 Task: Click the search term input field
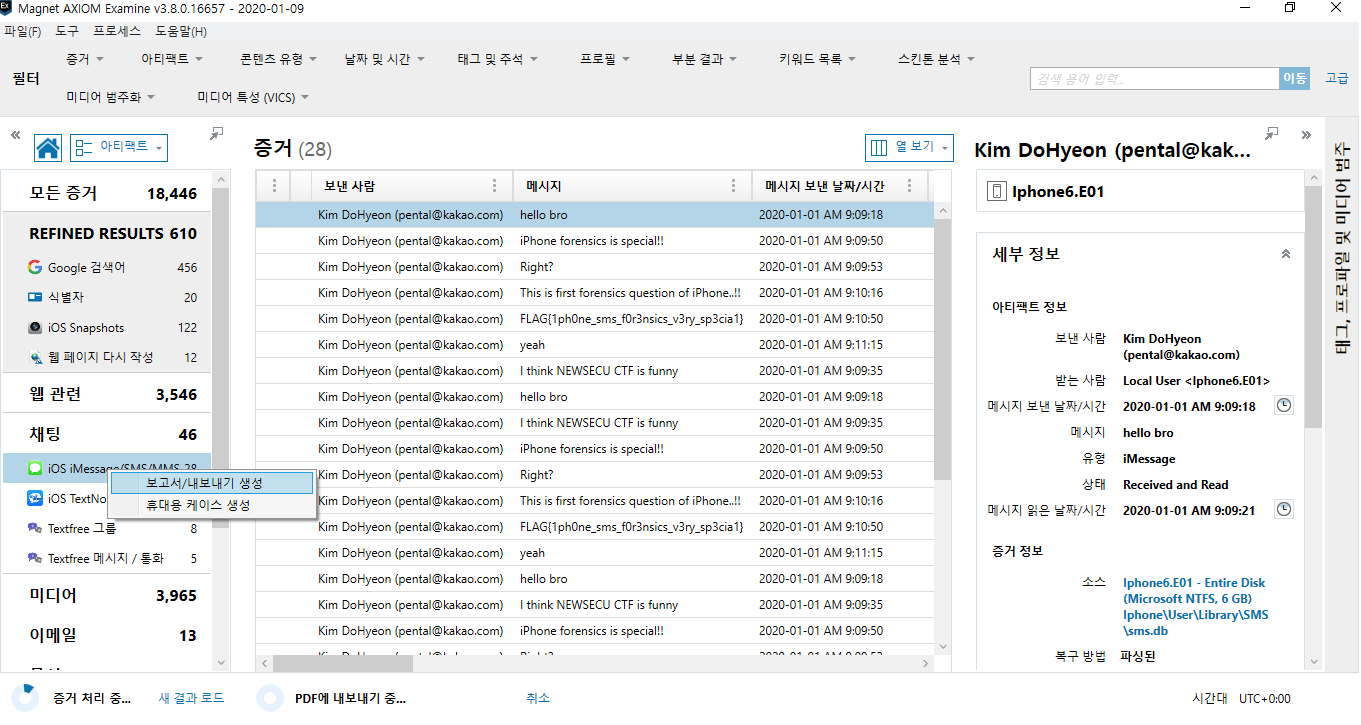[x=1155, y=78]
